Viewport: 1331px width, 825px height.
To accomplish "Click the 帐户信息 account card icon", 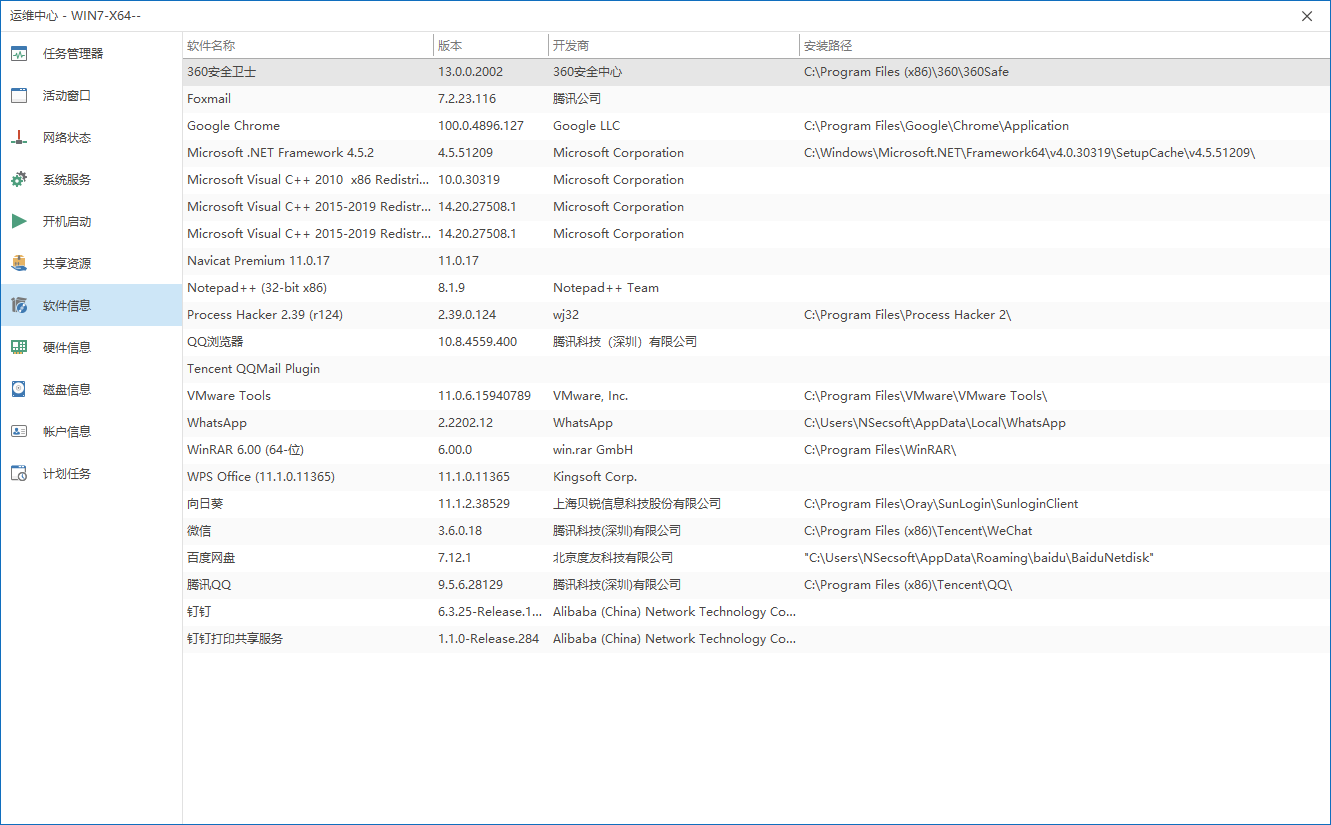I will (x=19, y=432).
